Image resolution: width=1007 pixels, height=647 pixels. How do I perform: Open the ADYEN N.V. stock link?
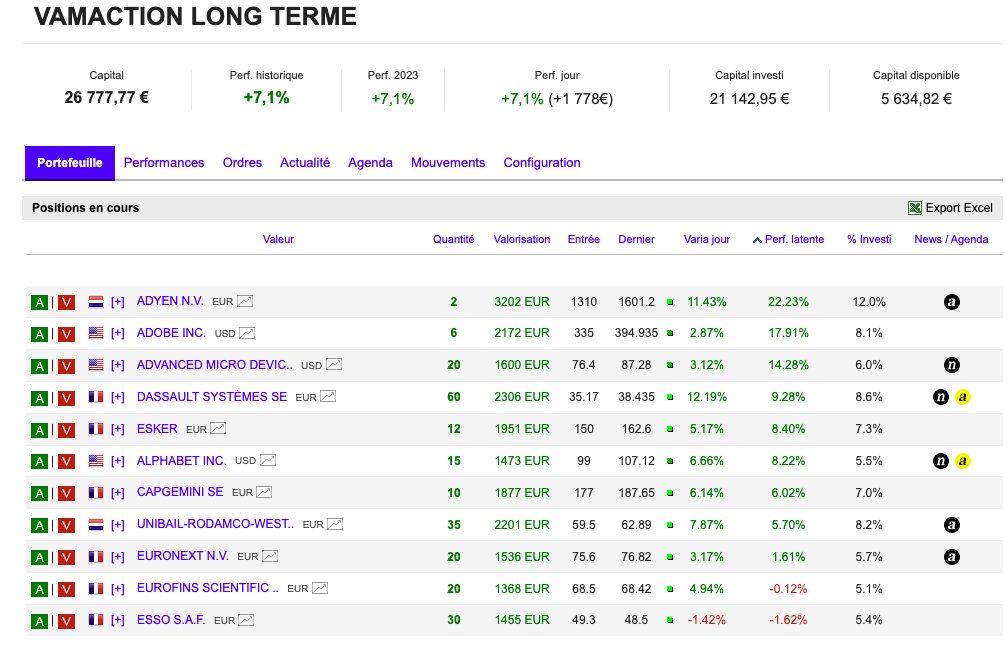coord(170,301)
